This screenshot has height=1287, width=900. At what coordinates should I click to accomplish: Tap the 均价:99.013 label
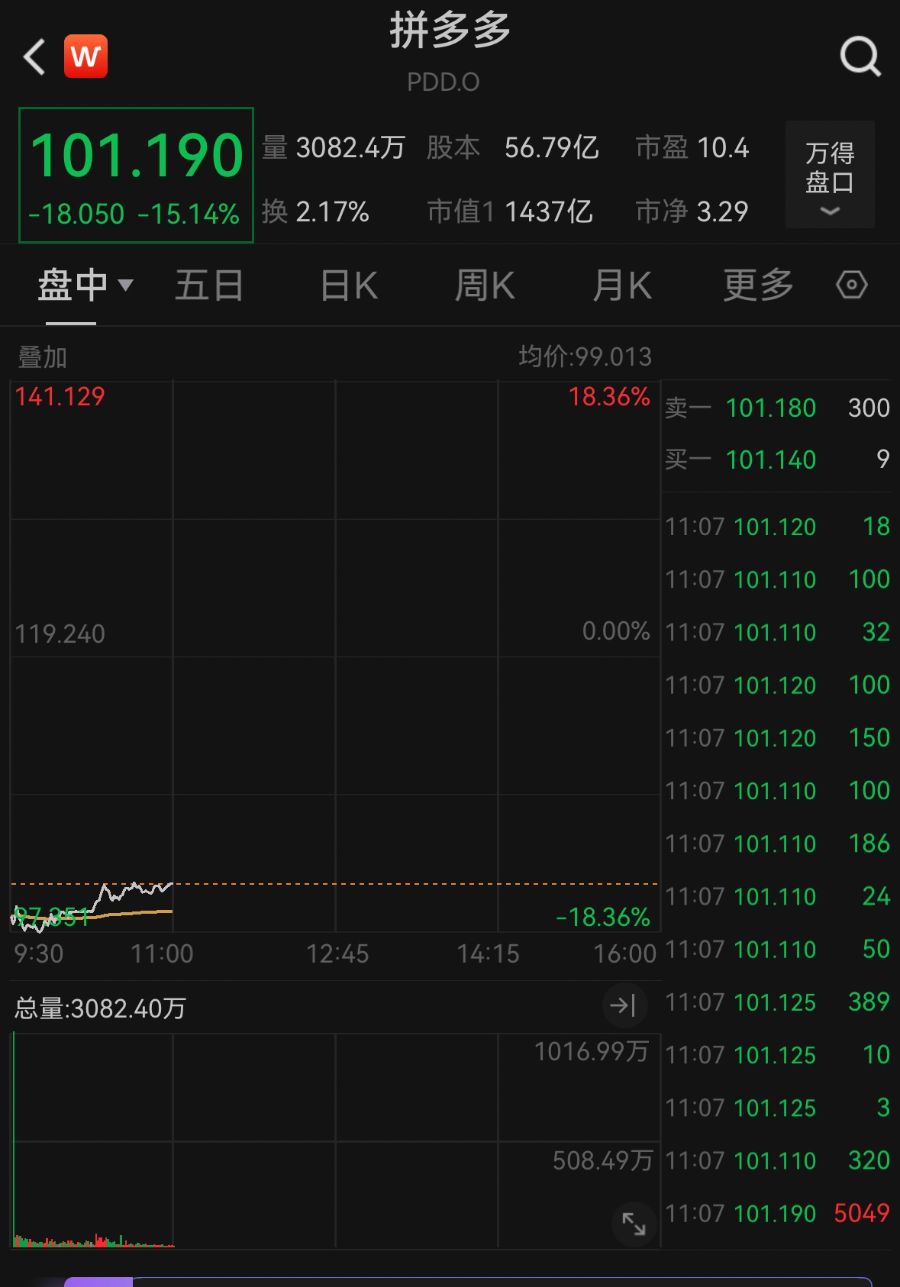coord(585,357)
